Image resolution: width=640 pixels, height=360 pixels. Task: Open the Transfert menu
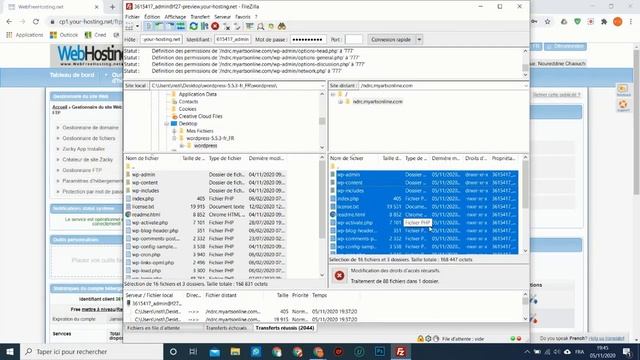tap(200, 17)
